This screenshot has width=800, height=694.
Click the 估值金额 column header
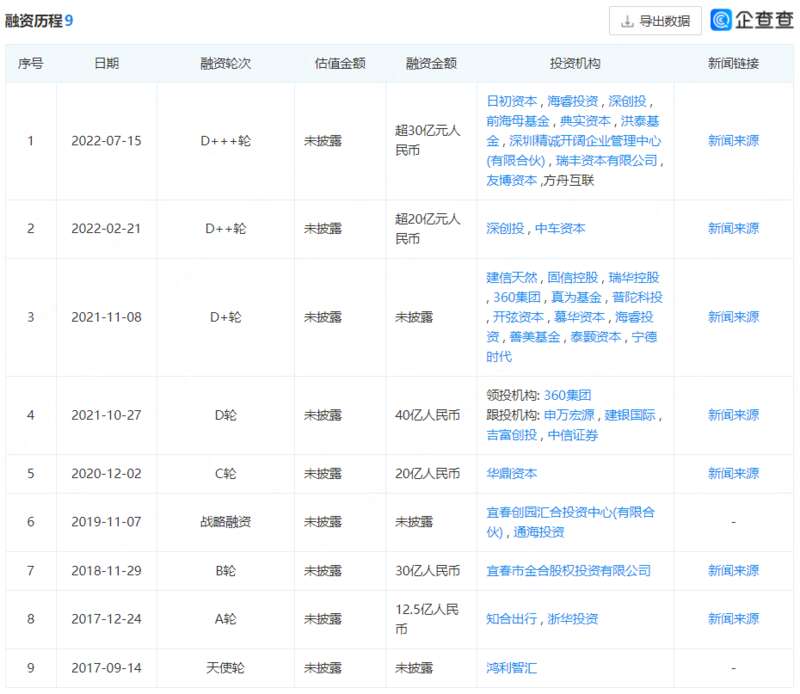tap(340, 63)
